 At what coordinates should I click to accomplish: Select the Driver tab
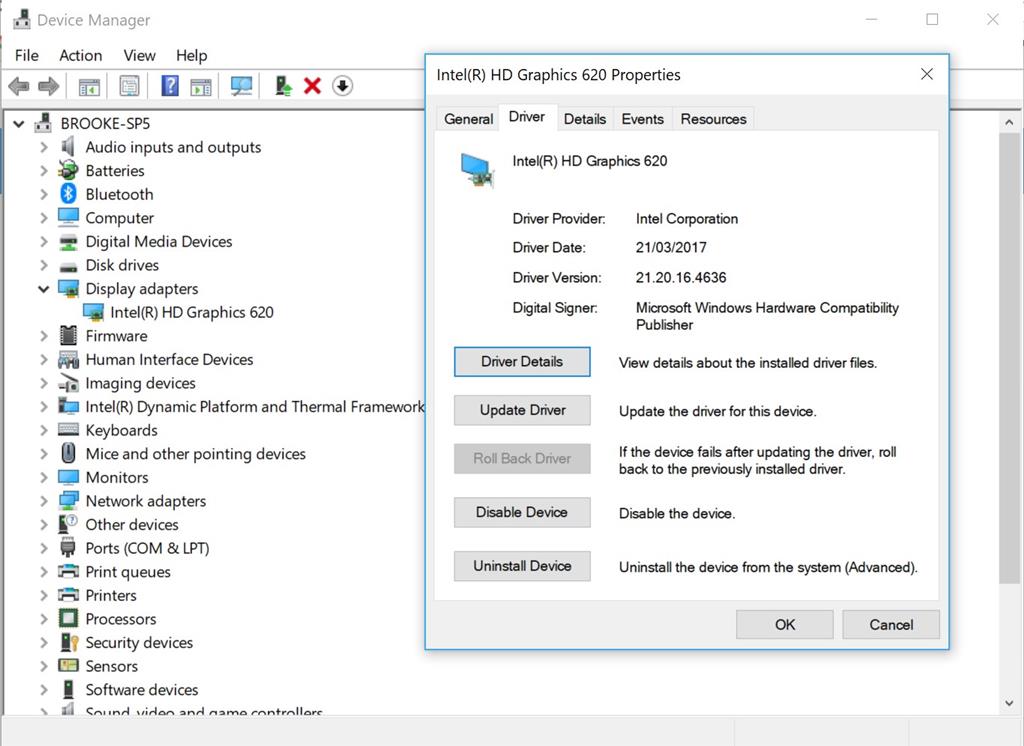[x=527, y=117]
